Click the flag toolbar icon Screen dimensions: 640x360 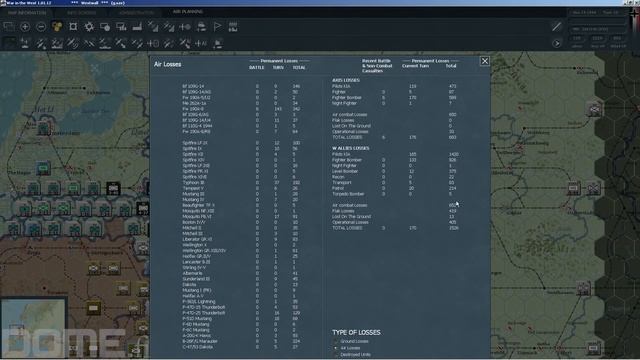point(217,27)
